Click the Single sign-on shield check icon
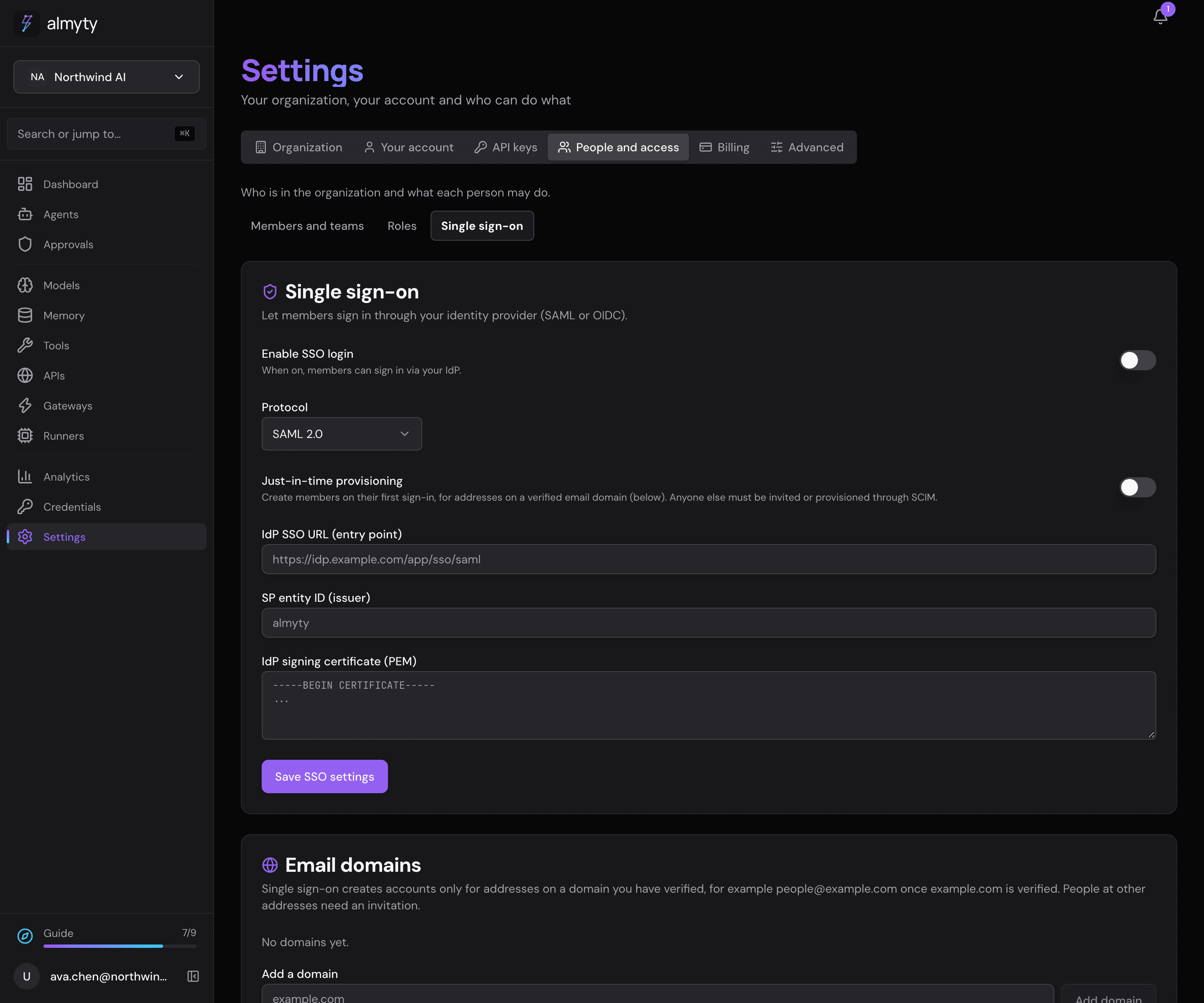Screen dimensions: 1204x1003 point(270,292)
